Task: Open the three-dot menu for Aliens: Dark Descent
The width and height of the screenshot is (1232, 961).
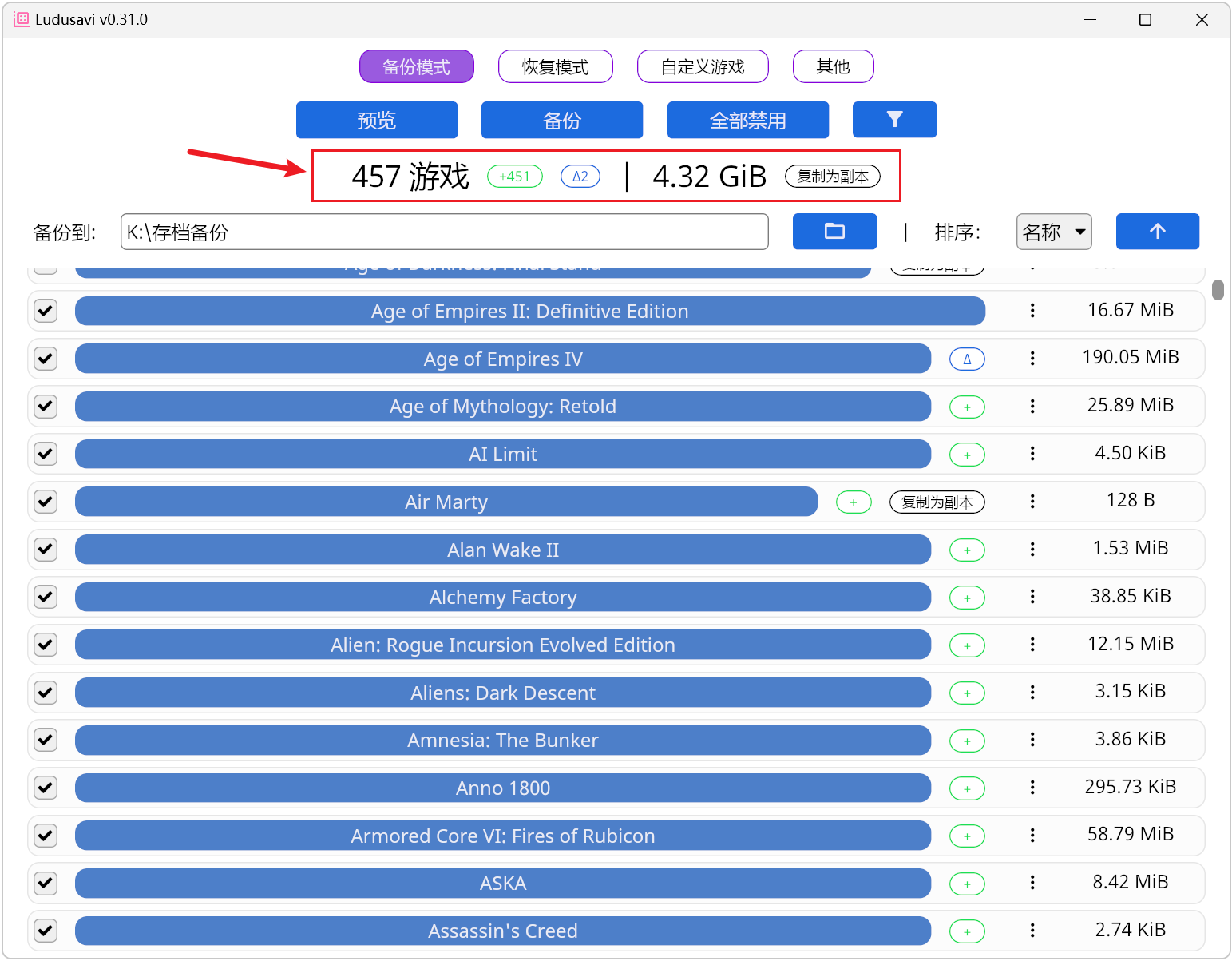Action: [x=1032, y=693]
